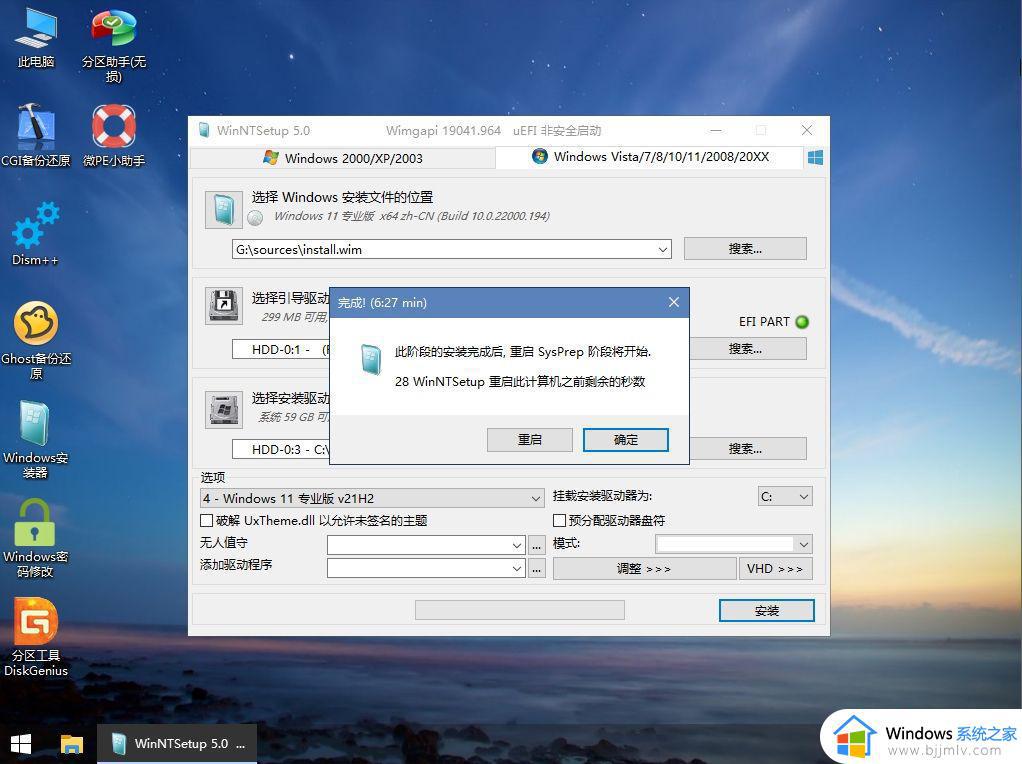Expand the 无人值守 dropdown

click(x=517, y=545)
